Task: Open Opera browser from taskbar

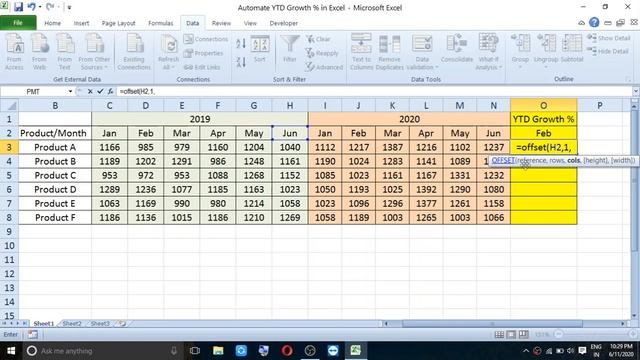Action: pos(287,351)
